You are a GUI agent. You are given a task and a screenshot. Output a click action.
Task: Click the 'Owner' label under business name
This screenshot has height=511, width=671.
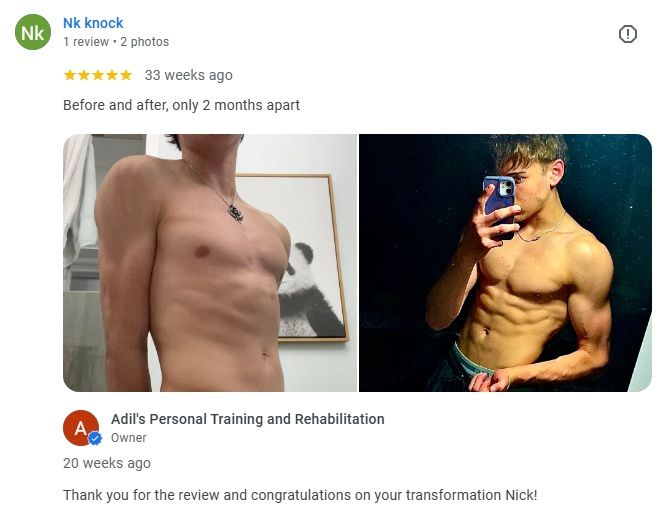pyautogui.click(x=128, y=438)
